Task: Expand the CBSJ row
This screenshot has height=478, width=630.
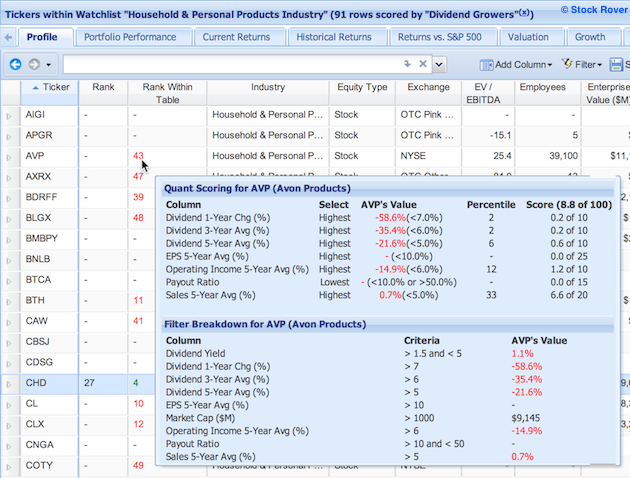Action: pos(9,343)
